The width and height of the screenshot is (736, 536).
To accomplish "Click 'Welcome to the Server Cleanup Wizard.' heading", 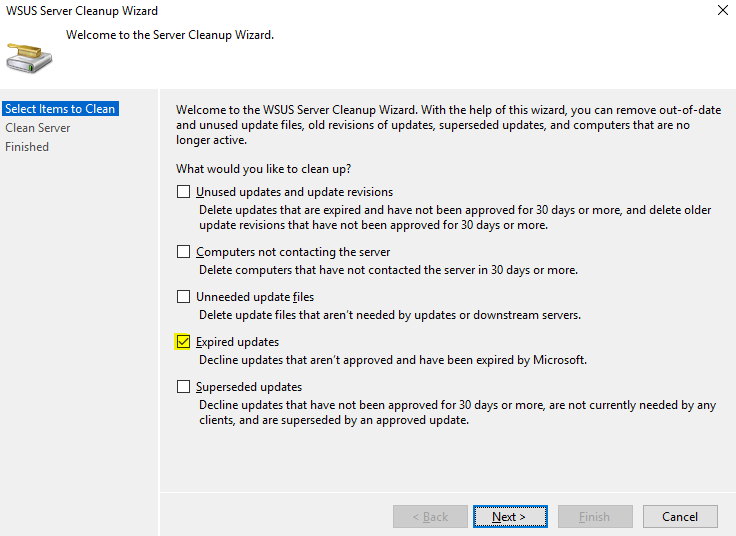I will (170, 35).
